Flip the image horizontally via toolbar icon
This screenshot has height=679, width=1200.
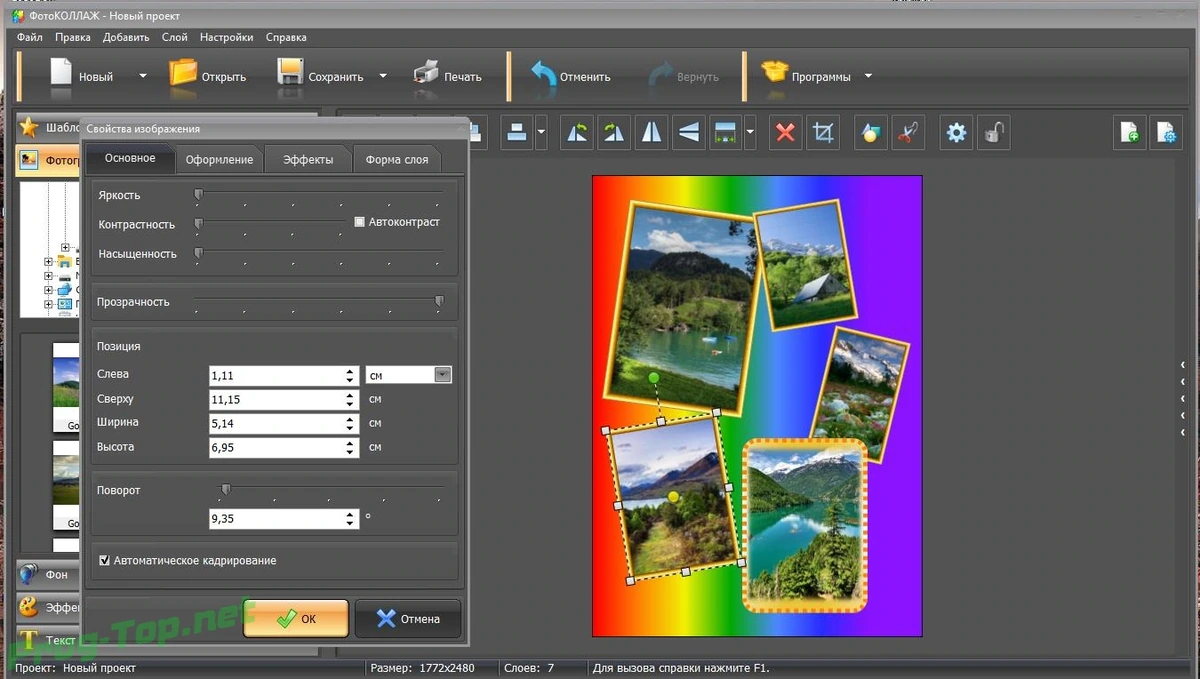tap(651, 133)
